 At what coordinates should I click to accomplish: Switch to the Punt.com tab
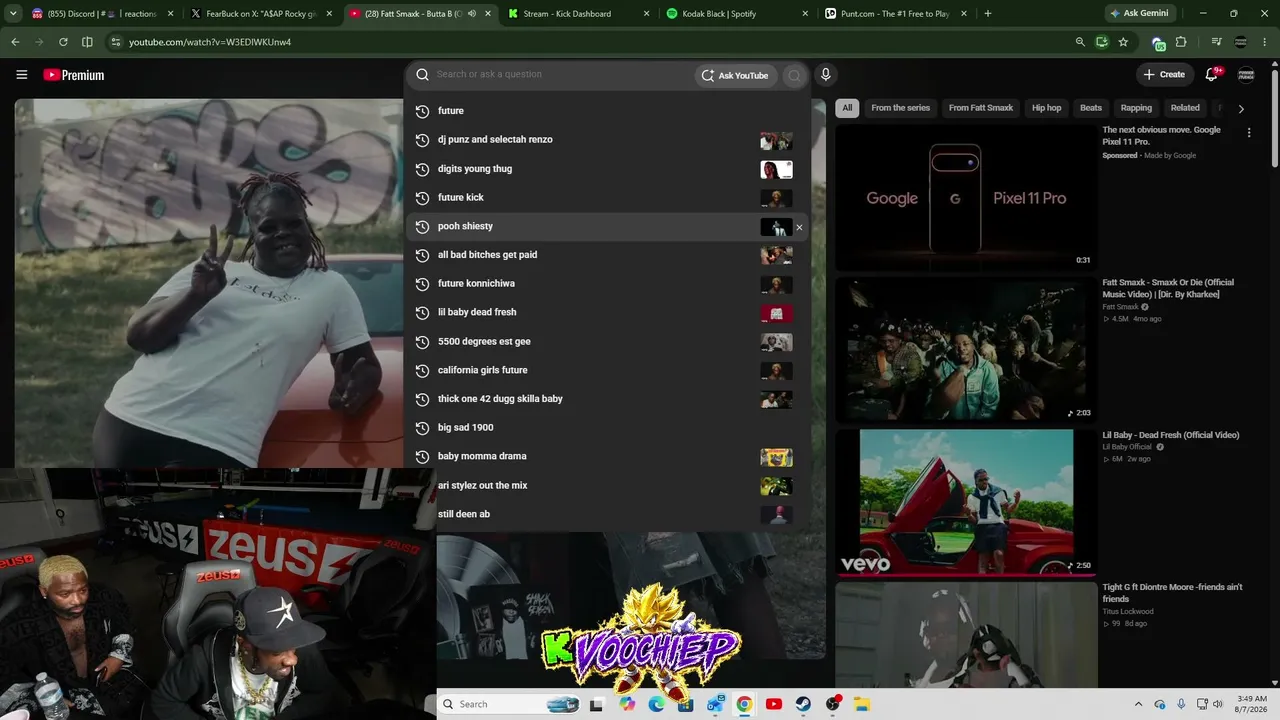pyautogui.click(x=897, y=14)
